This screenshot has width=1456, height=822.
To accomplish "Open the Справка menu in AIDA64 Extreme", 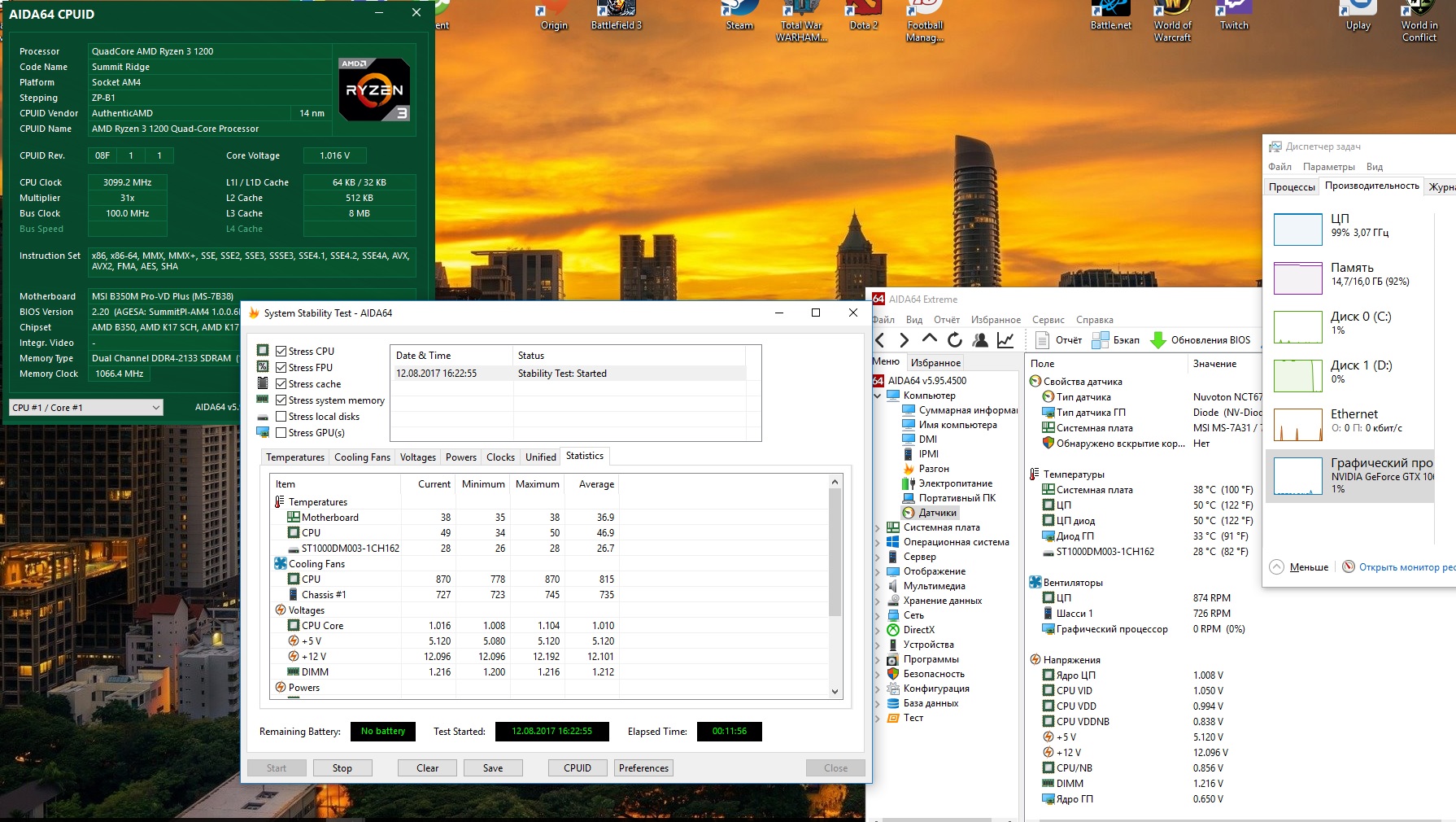I will [1094, 320].
